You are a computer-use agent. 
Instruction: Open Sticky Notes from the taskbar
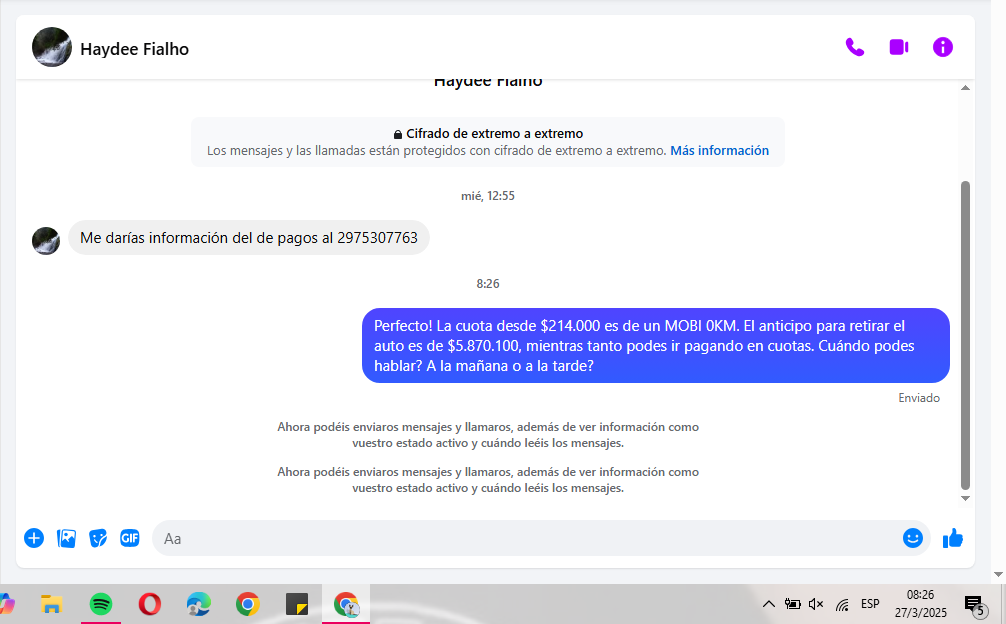[x=297, y=604]
